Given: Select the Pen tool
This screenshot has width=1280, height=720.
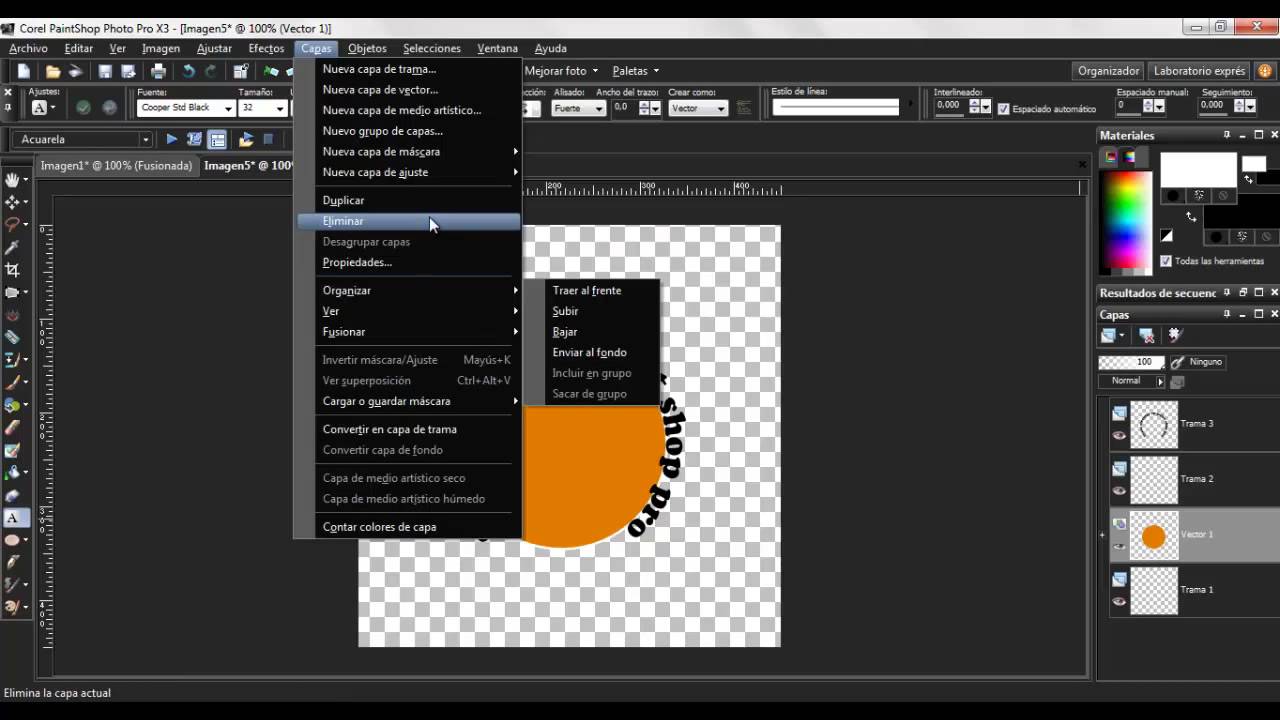Looking at the screenshot, I should click(13, 562).
